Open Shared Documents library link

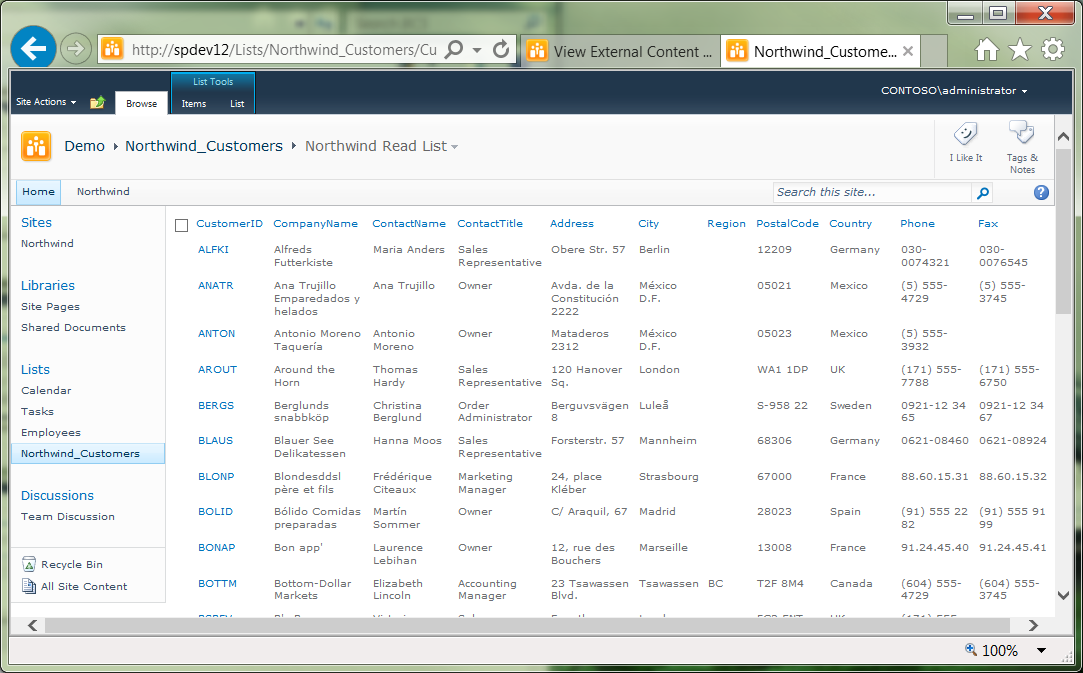pos(73,328)
